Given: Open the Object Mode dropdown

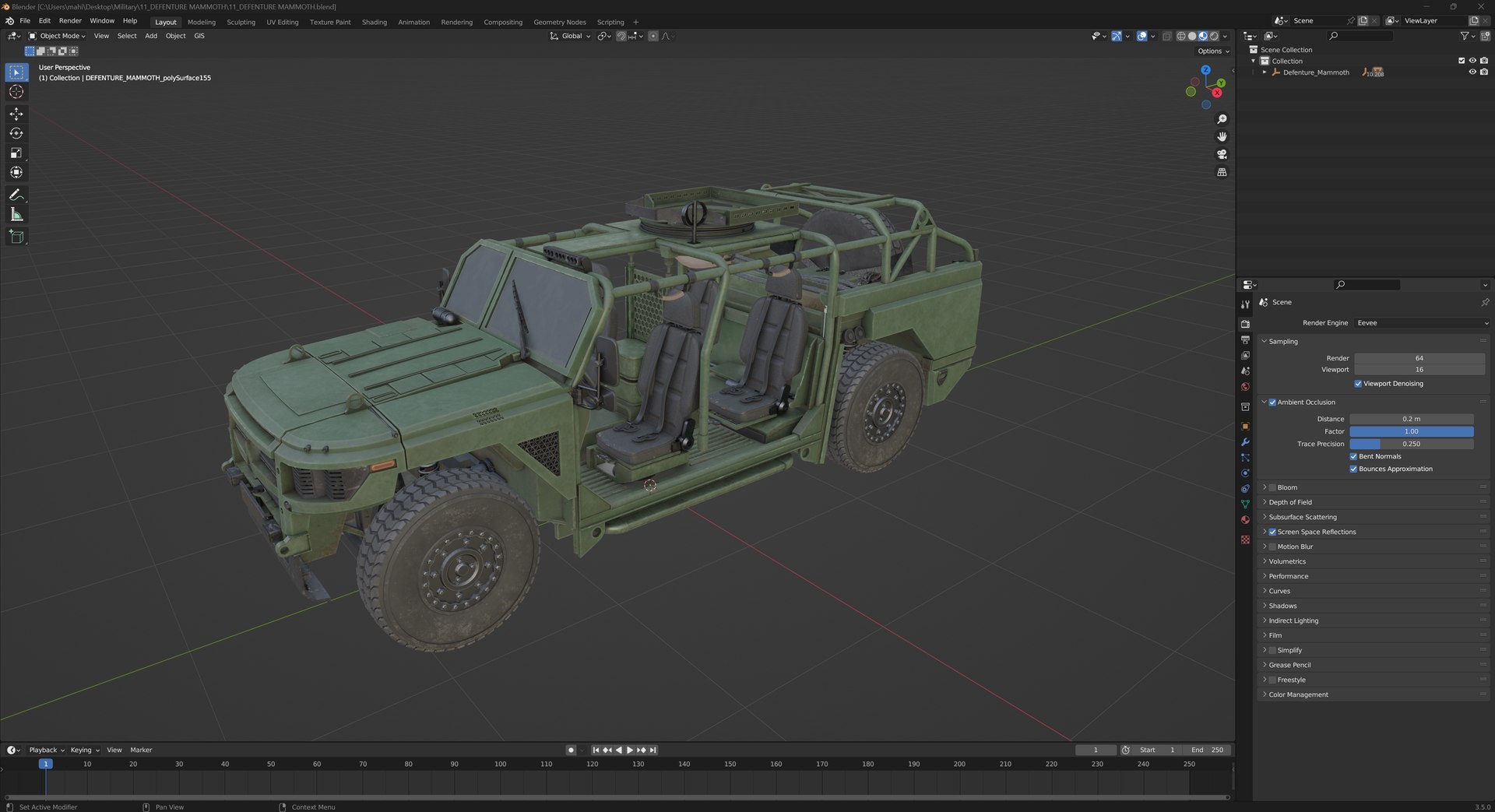Looking at the screenshot, I should click(57, 36).
